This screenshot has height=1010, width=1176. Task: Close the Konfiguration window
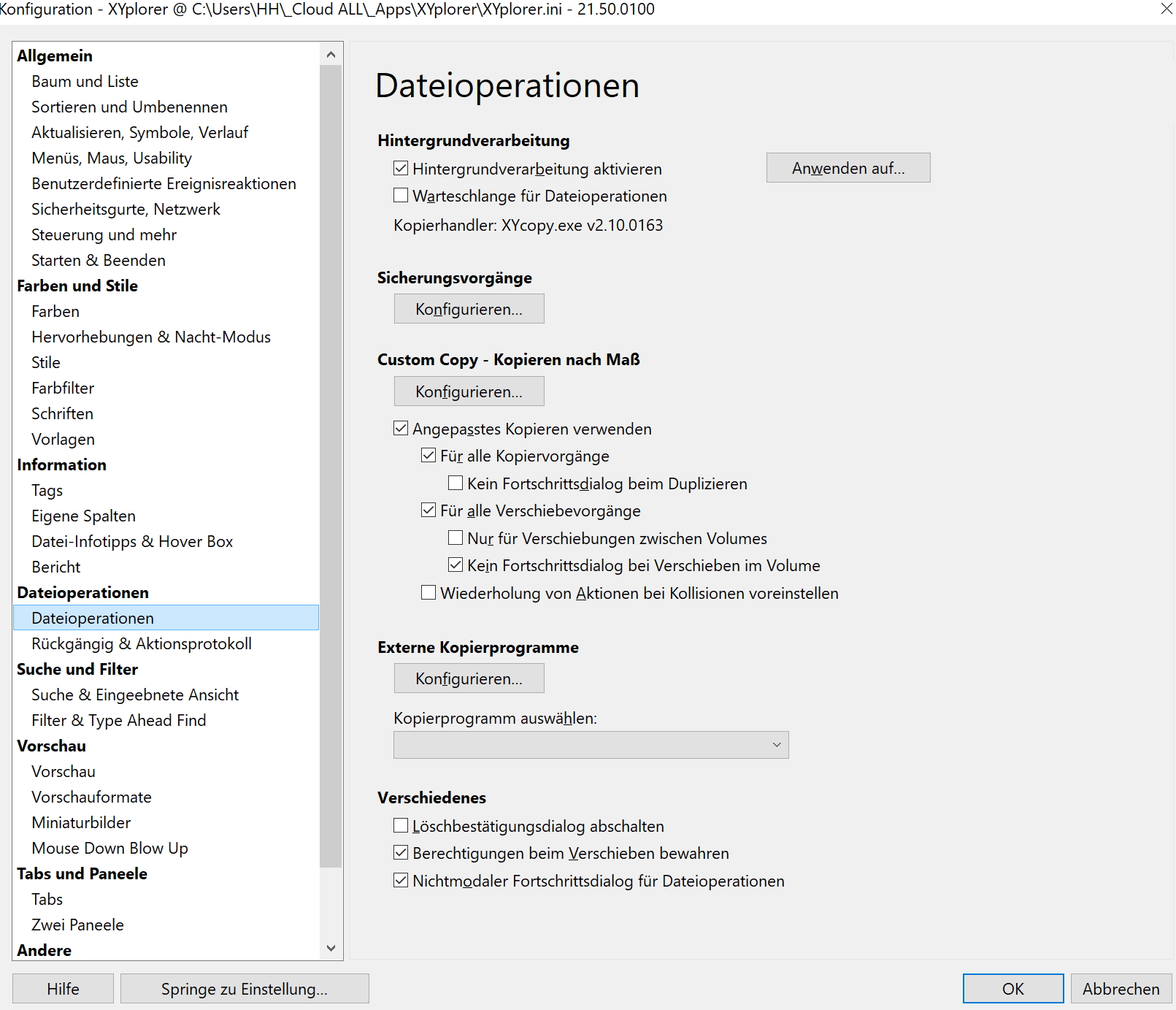coord(1166,9)
